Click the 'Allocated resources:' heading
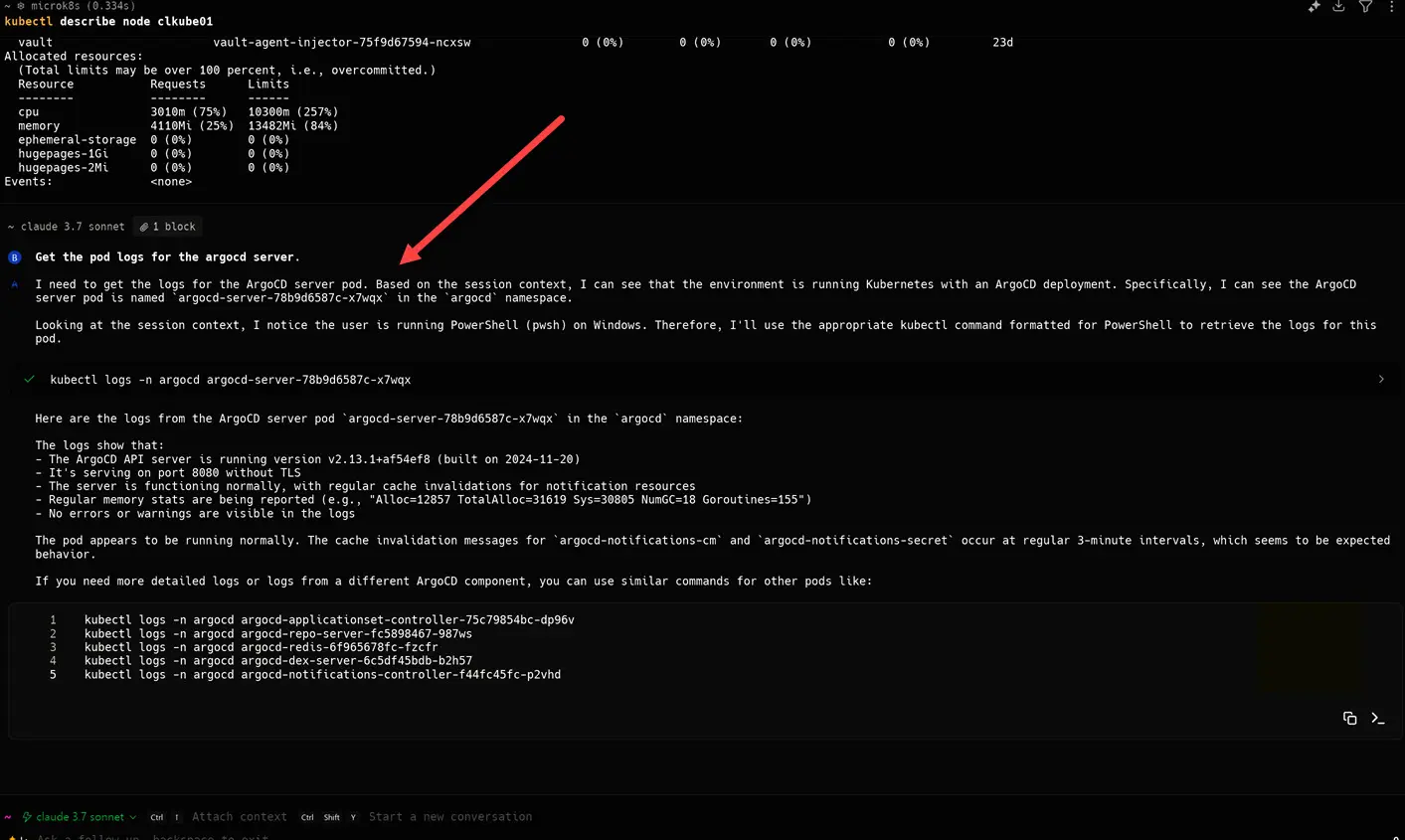This screenshot has height=840, width=1405. tap(74, 57)
